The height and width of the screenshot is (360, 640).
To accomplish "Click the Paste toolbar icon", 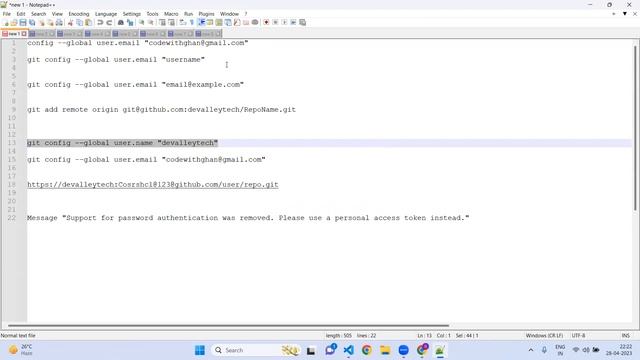I will 88,22.
